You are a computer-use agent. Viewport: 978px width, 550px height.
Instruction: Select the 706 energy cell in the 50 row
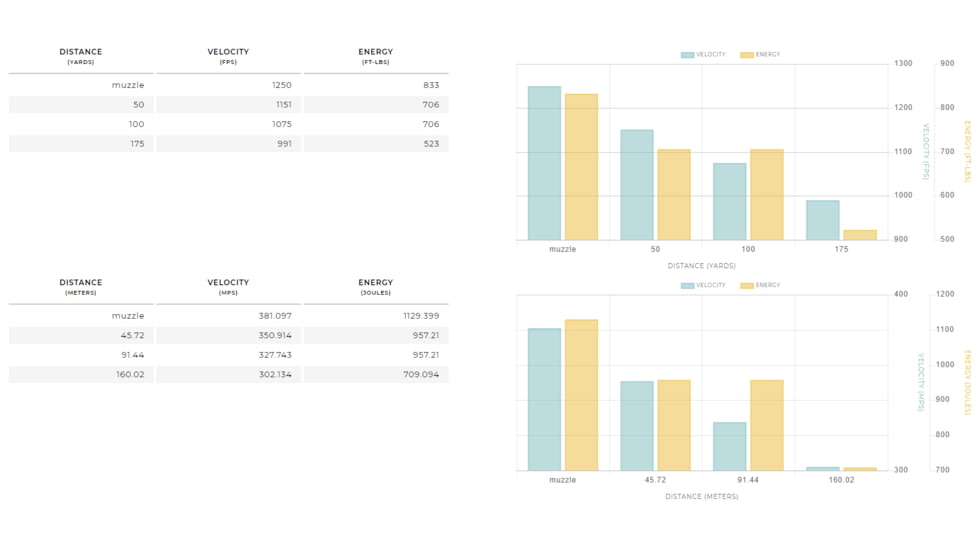(376, 105)
